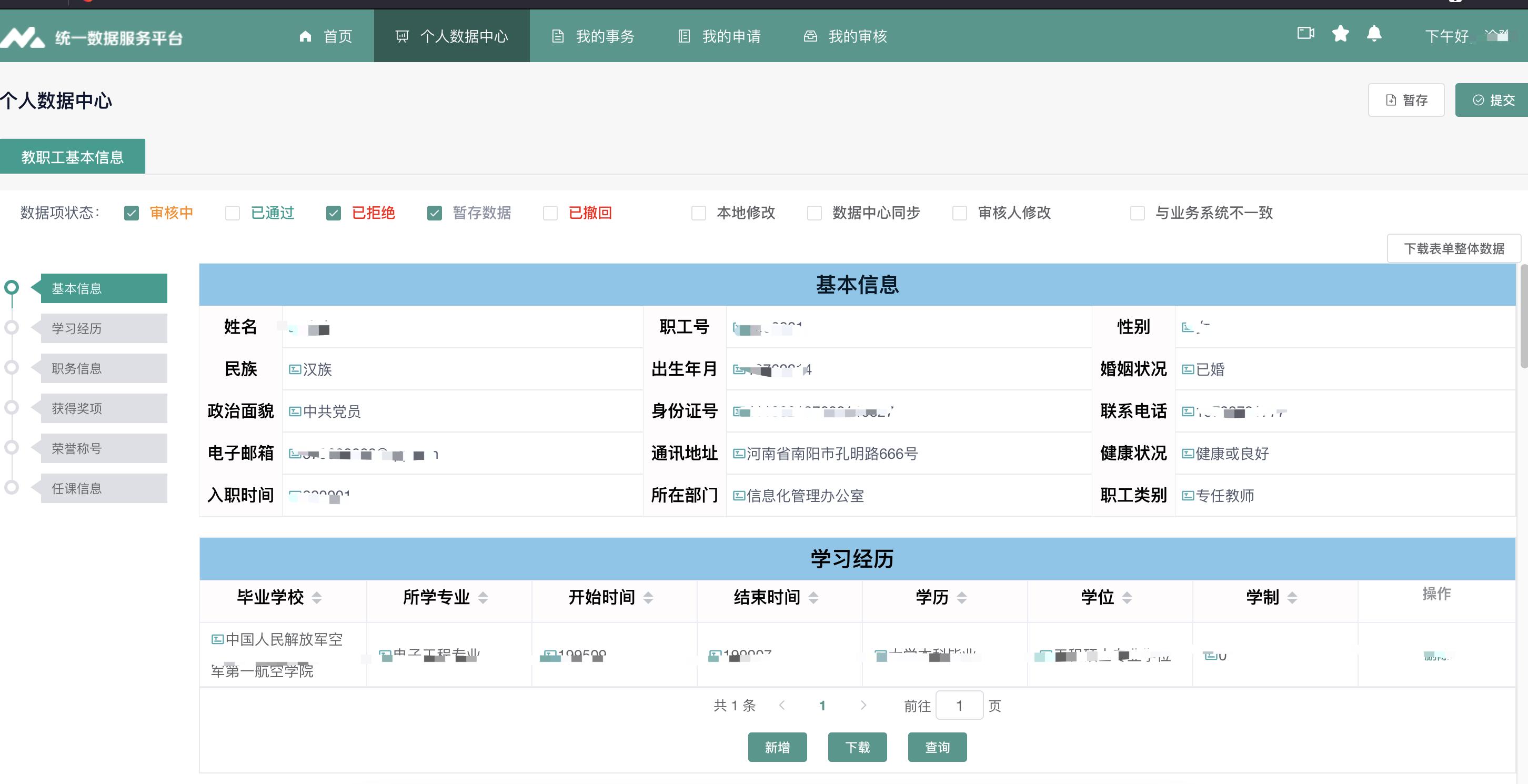
Task: Click the vertical scrollbar thumb
Action: click(1524, 316)
